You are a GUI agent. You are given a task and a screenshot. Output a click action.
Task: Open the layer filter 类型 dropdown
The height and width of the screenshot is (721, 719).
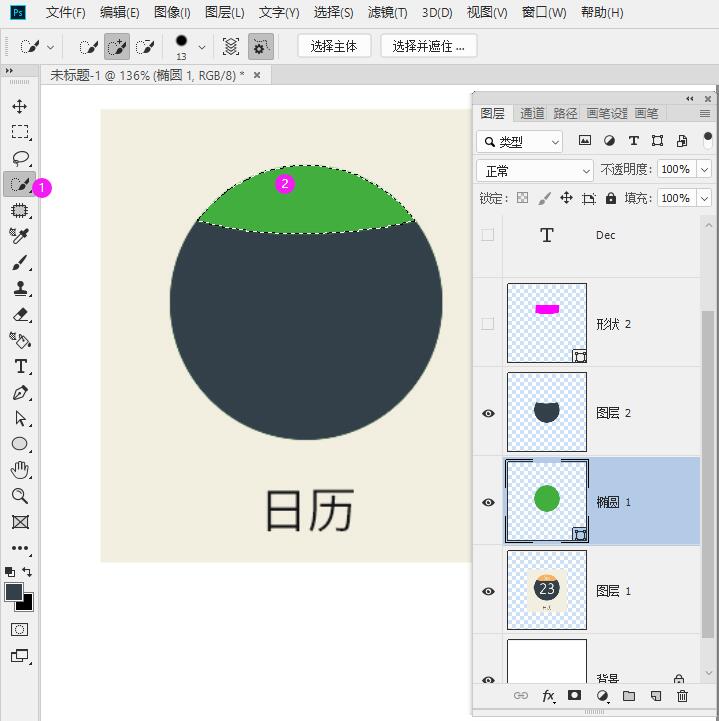click(519, 142)
